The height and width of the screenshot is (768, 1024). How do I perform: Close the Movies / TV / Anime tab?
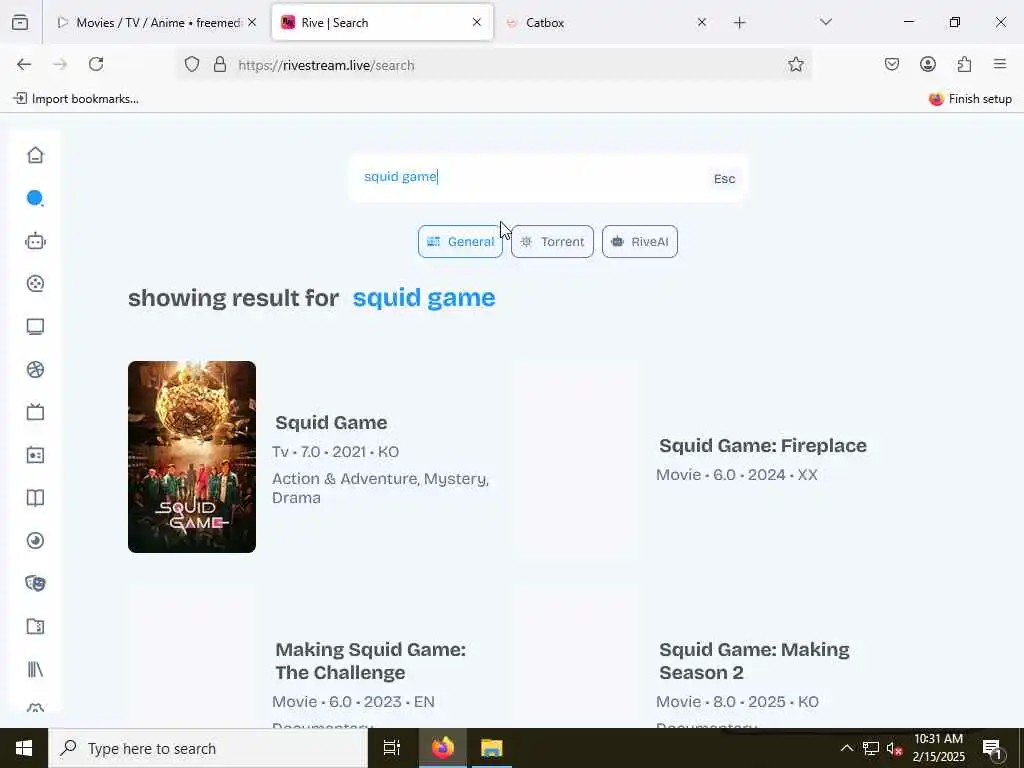coord(252,22)
